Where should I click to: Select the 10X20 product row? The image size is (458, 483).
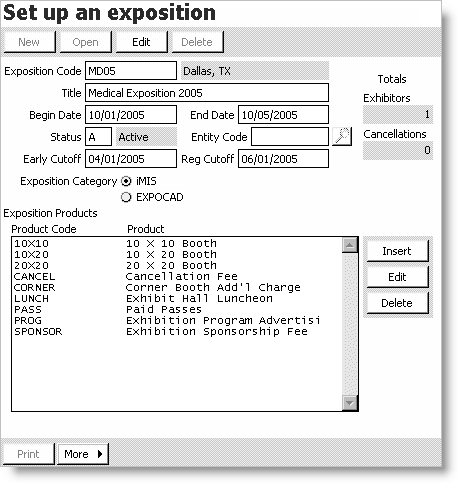point(177,255)
